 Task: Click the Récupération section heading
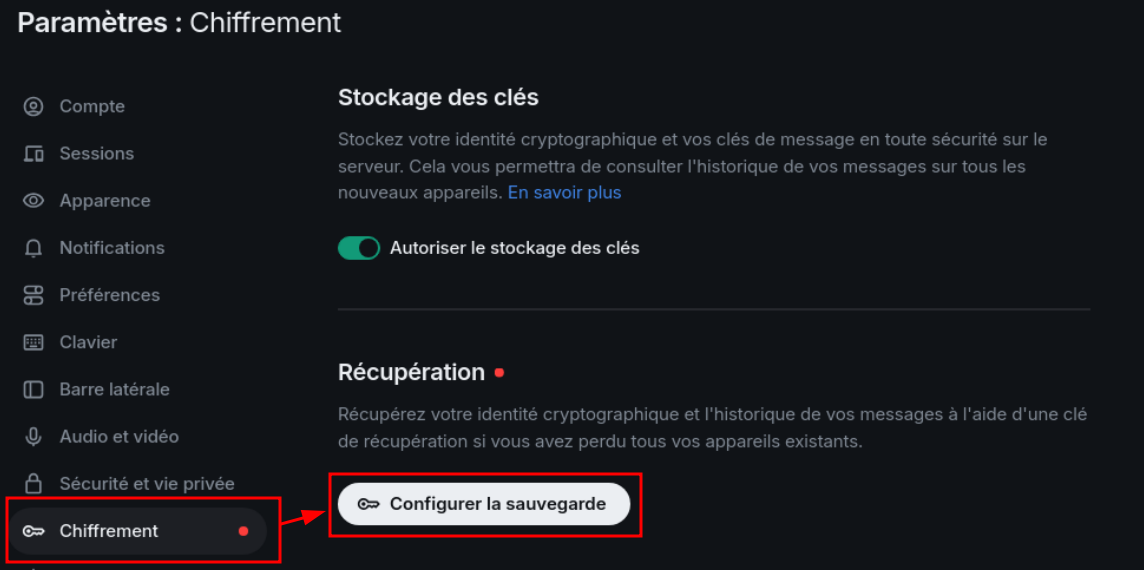point(411,372)
